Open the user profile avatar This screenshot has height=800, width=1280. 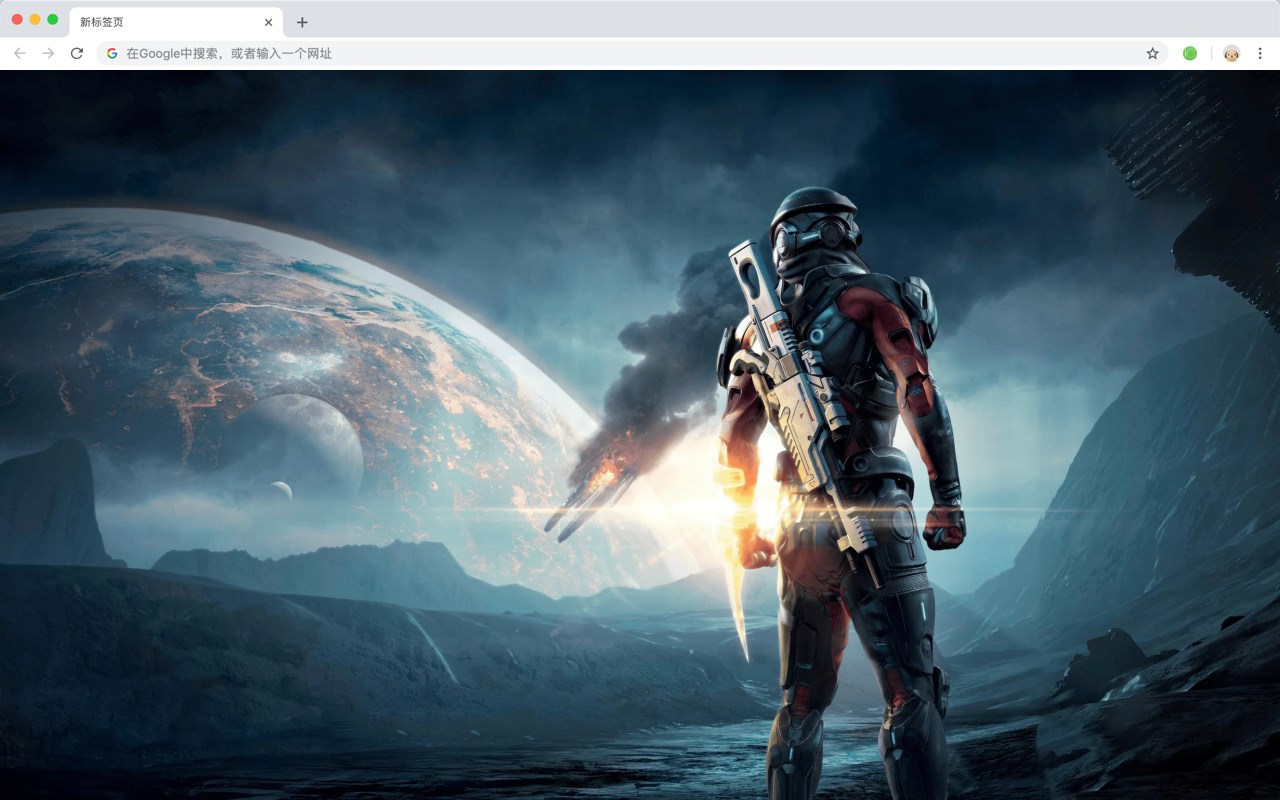pos(1231,53)
